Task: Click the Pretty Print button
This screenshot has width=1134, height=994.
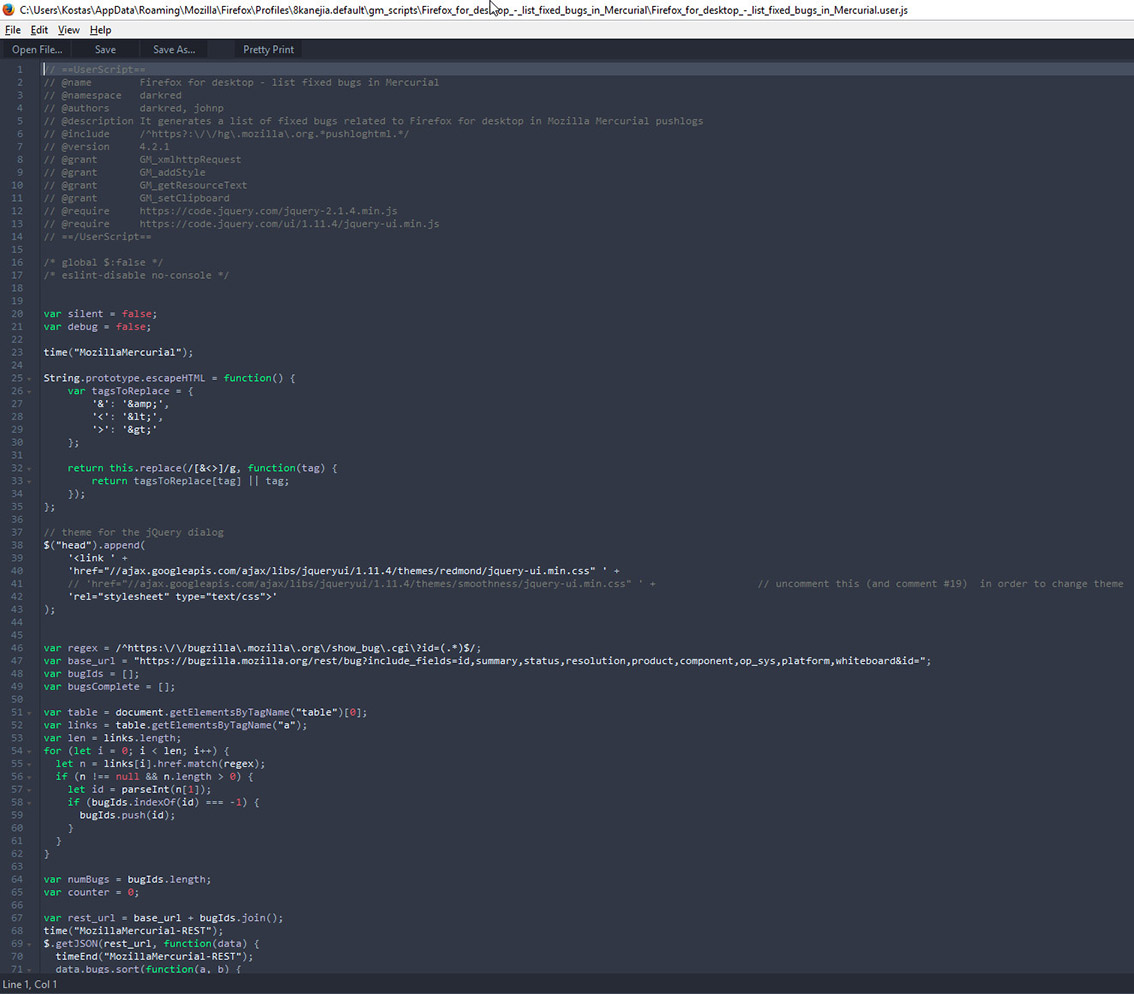Action: tap(268, 49)
